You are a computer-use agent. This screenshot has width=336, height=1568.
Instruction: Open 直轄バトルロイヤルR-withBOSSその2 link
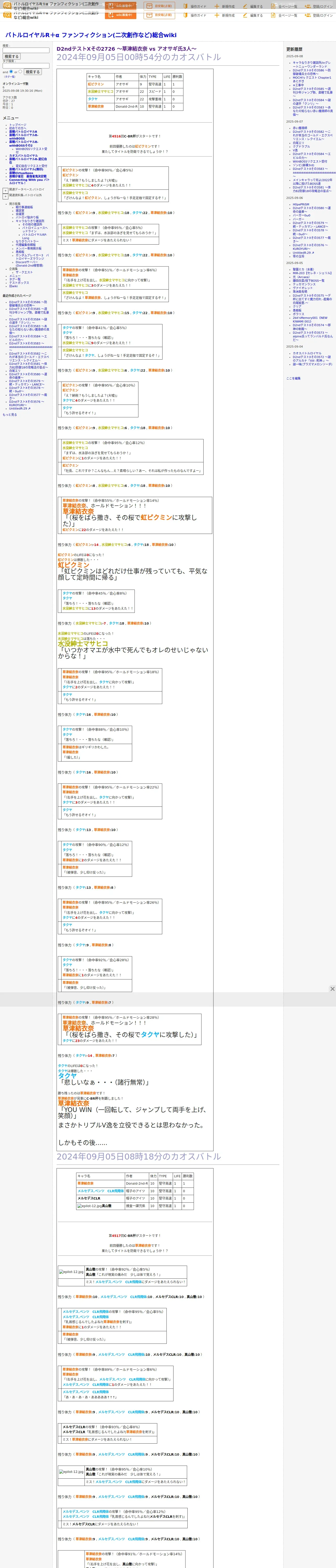23,144
